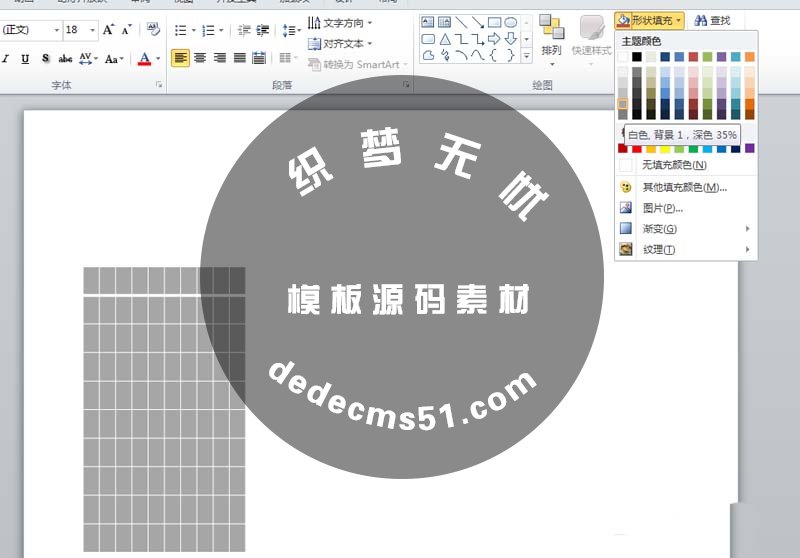The width and height of the screenshot is (800, 558).
Task: Toggle align text left
Action: tap(180, 58)
